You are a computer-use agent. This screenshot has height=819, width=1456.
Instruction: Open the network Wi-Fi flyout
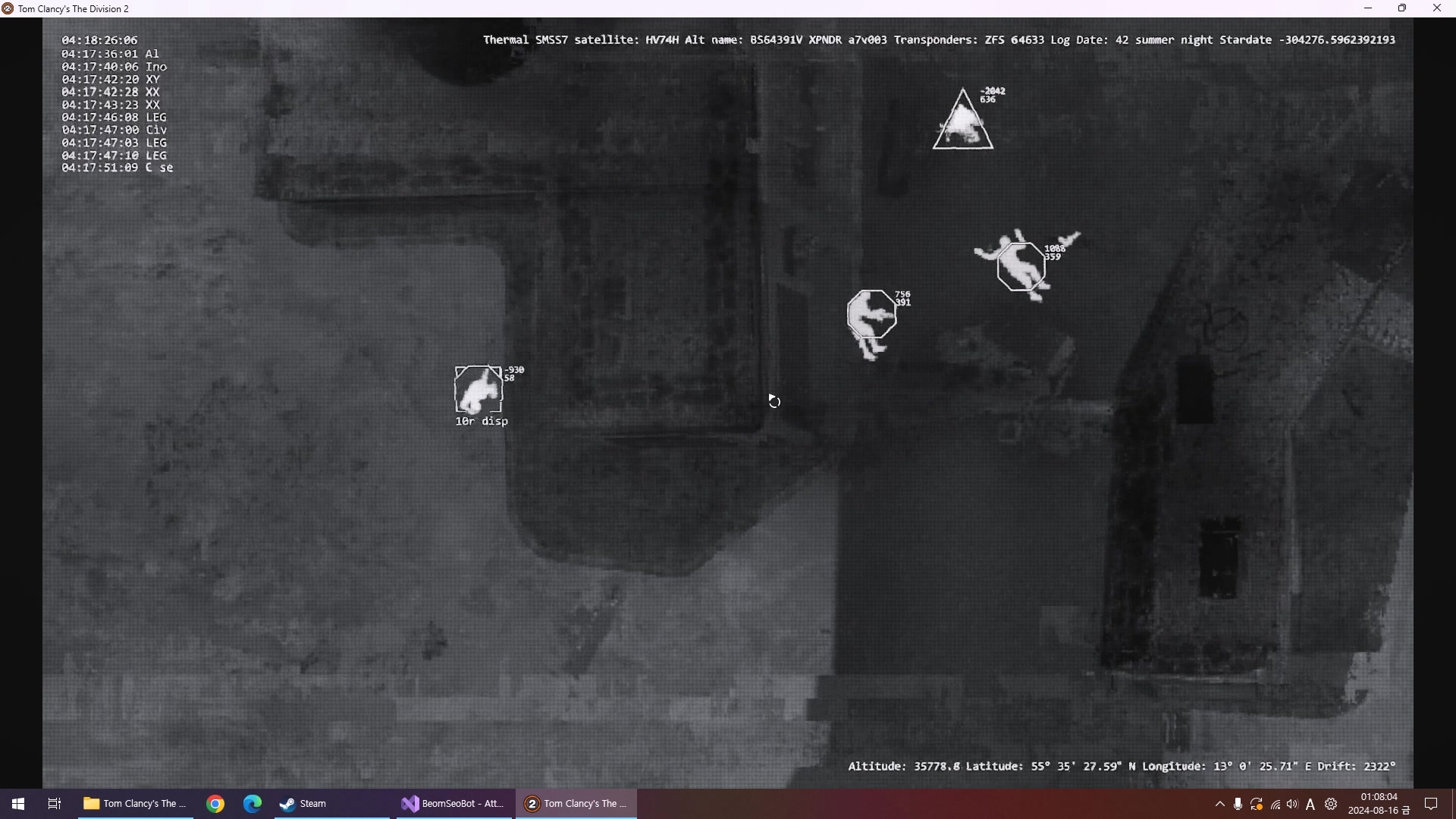click(x=1276, y=805)
